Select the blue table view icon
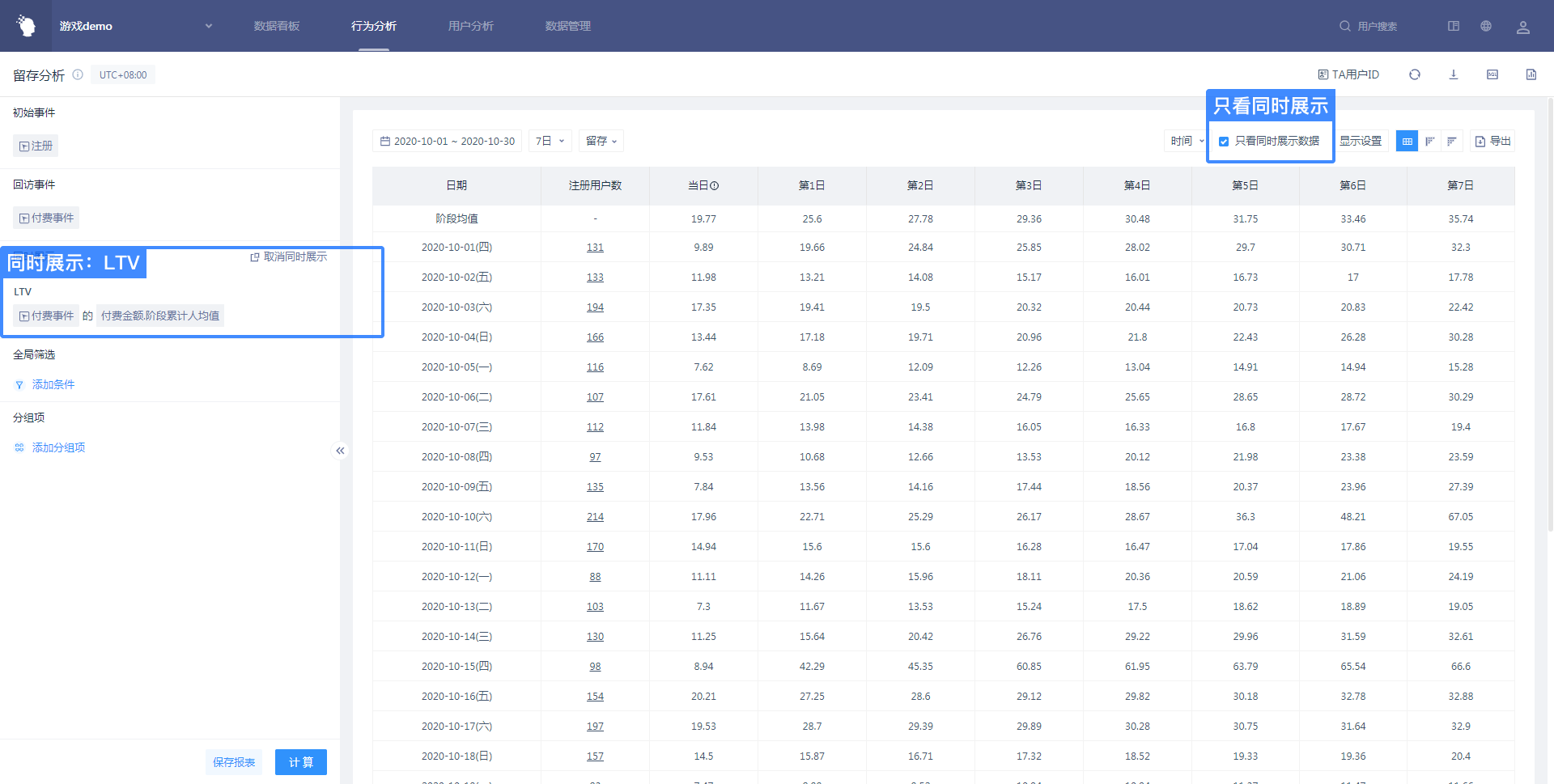Image resolution: width=1554 pixels, height=784 pixels. pos(1407,142)
